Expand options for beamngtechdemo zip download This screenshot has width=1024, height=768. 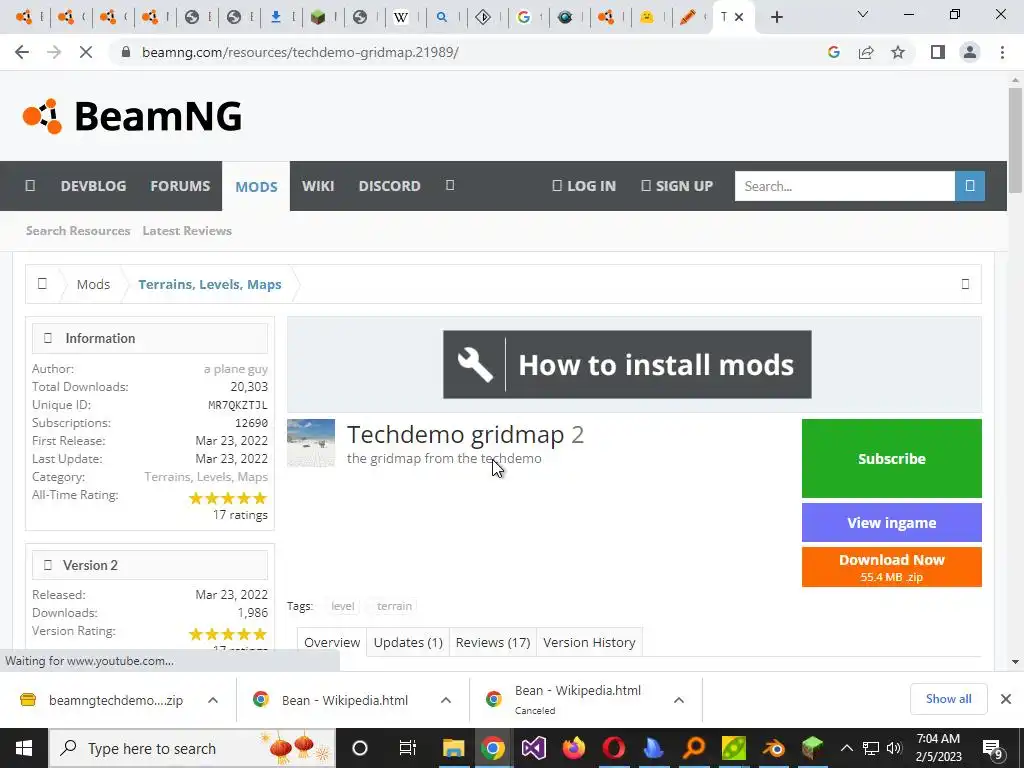[213, 700]
